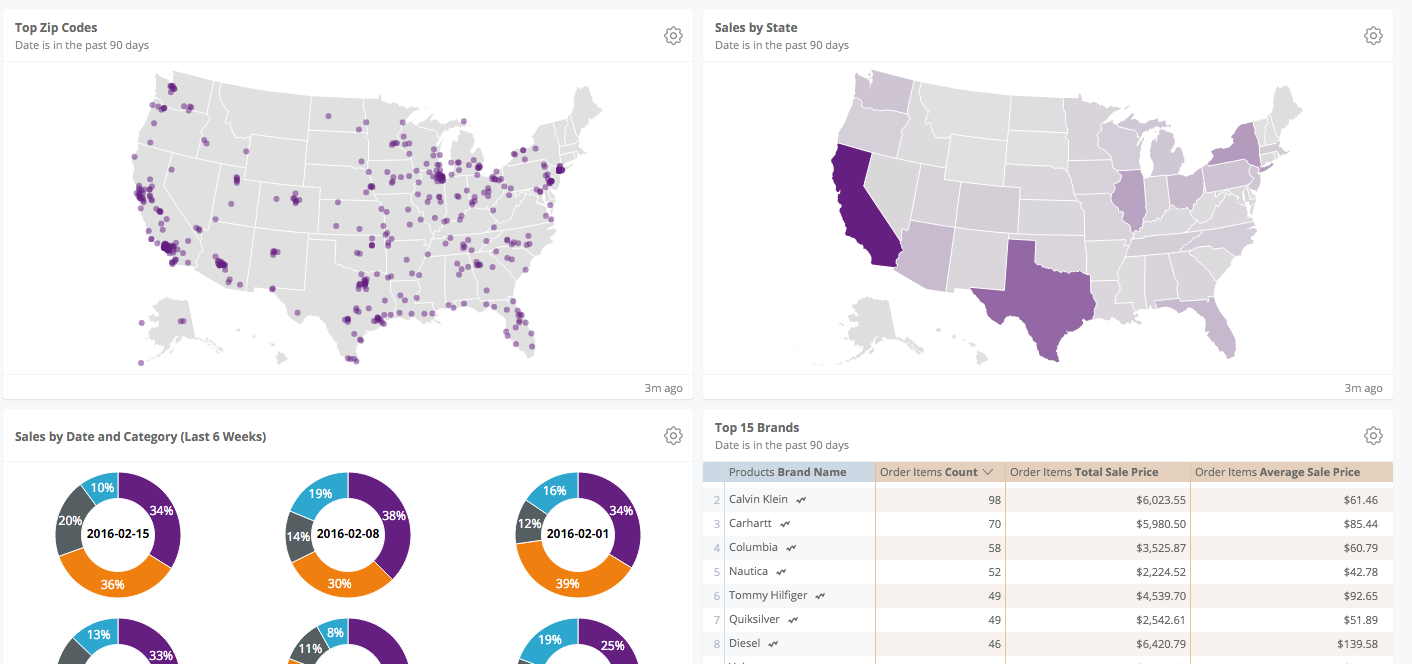This screenshot has width=1412, height=664.
Task: Click the 2016-02-01 donut center label
Action: click(x=578, y=534)
